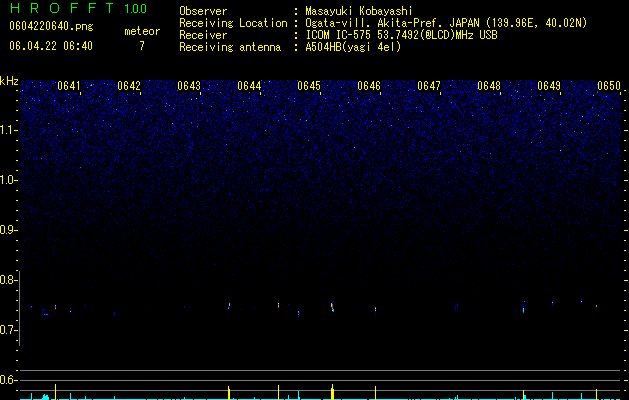Click the ICOM IC-575 receiver text
Image resolution: width=629 pixels, height=400 pixels.
pos(401,35)
